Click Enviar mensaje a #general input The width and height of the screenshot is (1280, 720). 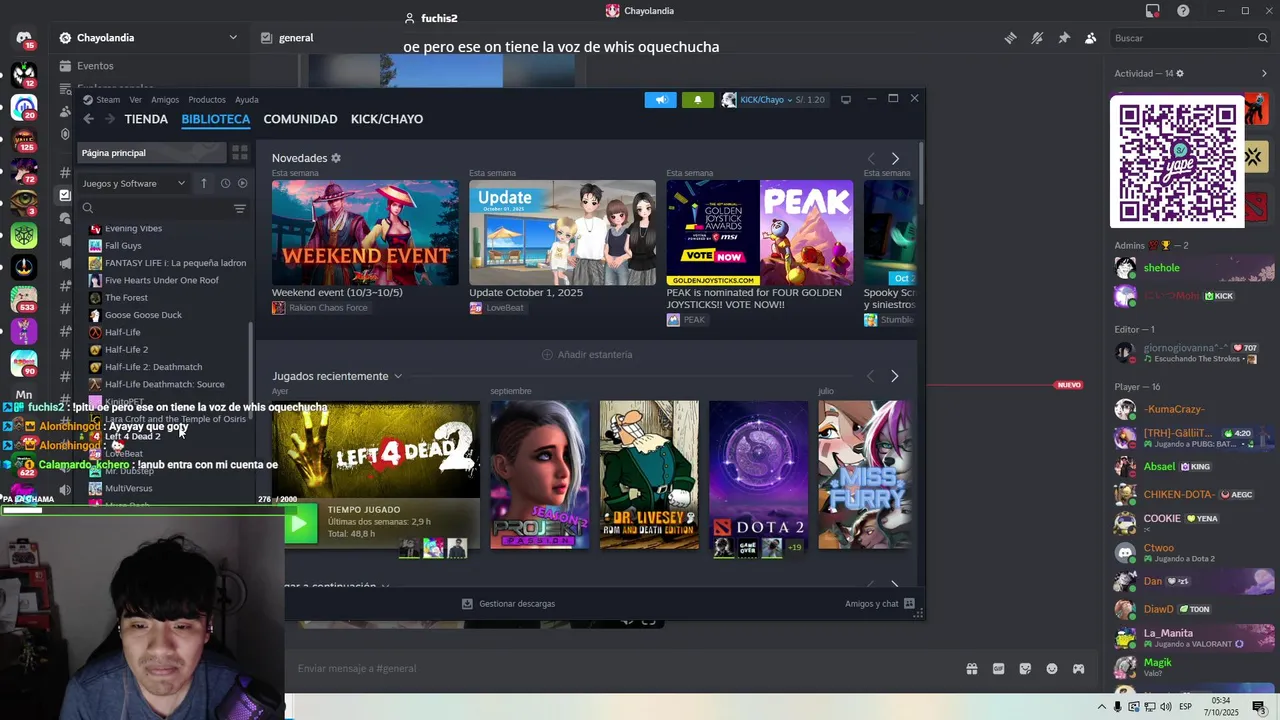620,669
